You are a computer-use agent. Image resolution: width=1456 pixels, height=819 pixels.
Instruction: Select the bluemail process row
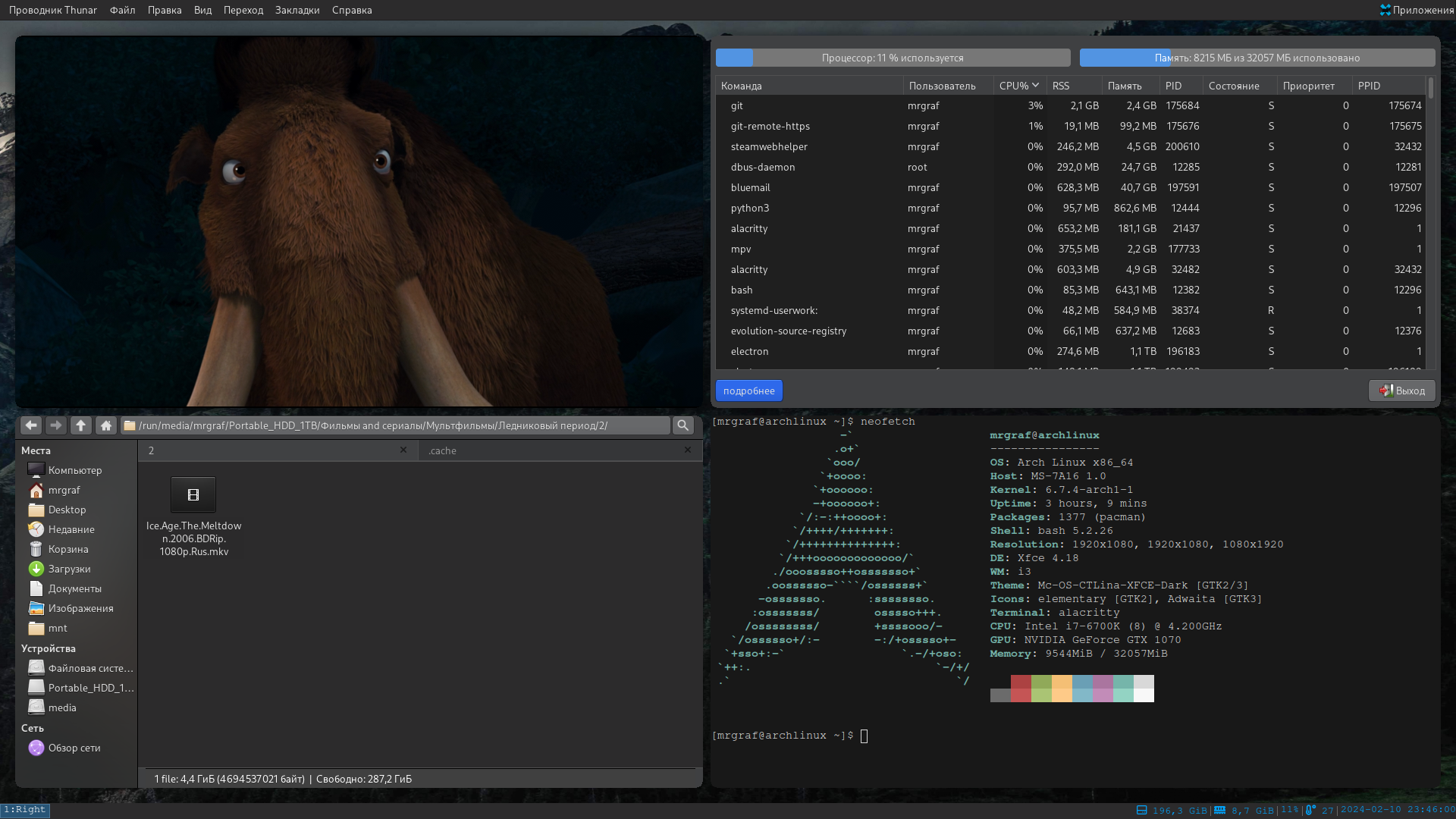(x=1071, y=187)
